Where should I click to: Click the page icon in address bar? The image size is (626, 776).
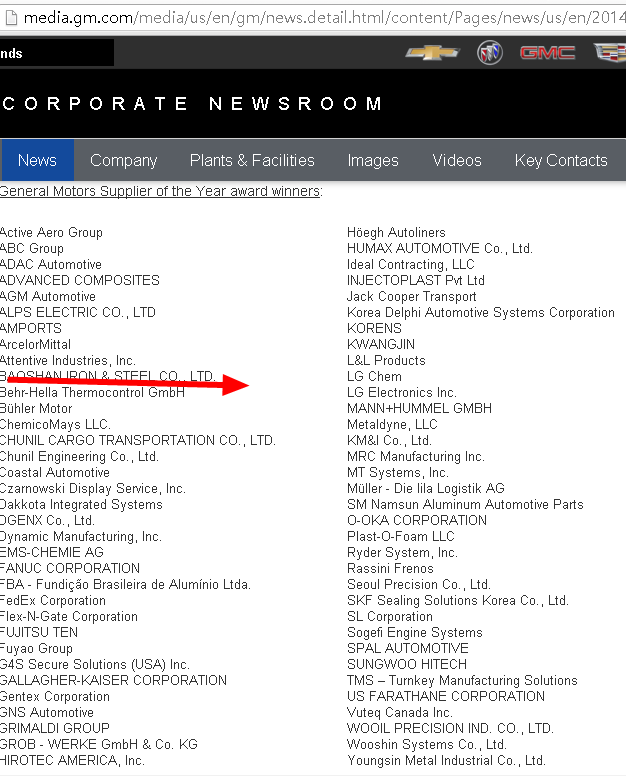click(x=10, y=18)
